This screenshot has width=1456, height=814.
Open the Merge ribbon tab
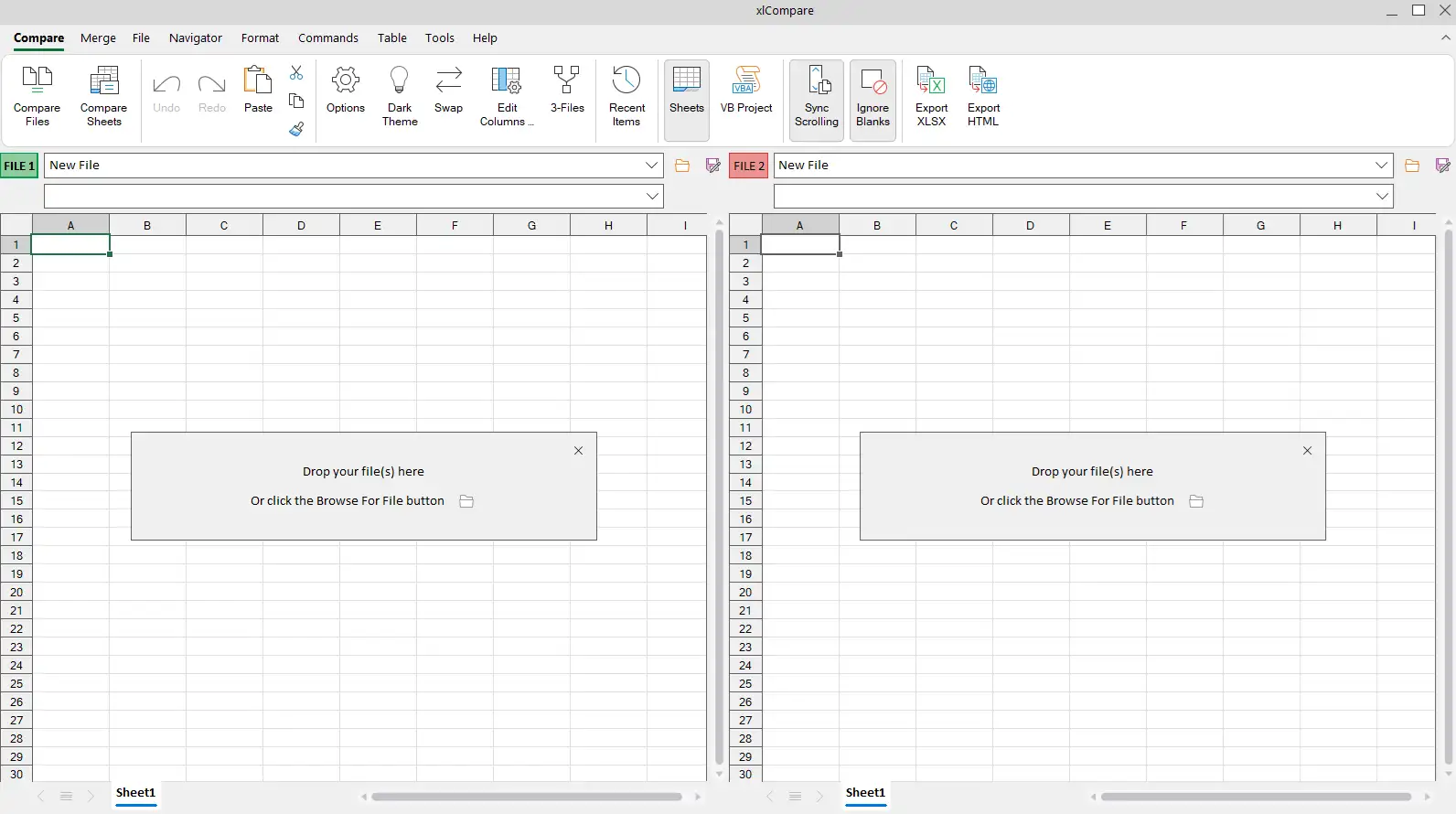pos(98,37)
